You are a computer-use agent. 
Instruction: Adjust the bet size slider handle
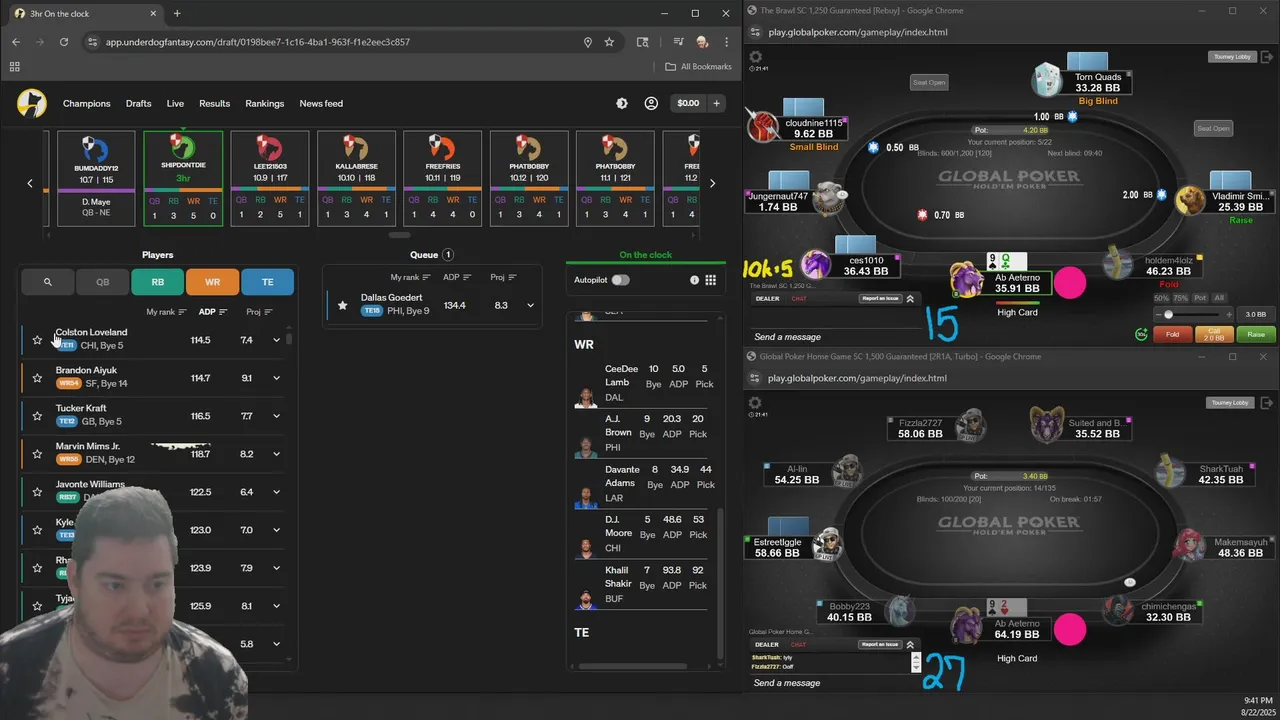point(1168,314)
